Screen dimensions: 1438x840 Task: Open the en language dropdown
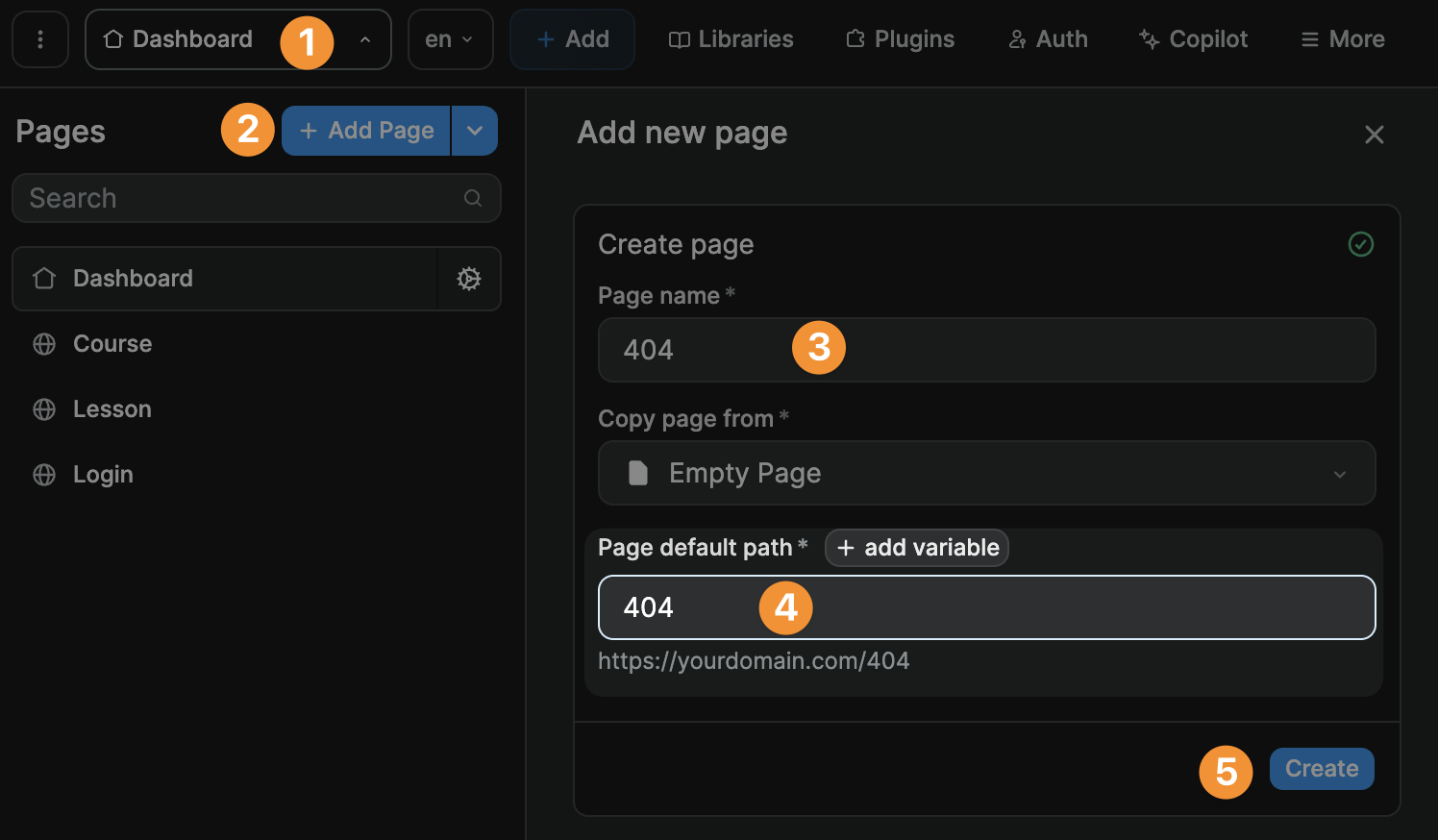[450, 39]
